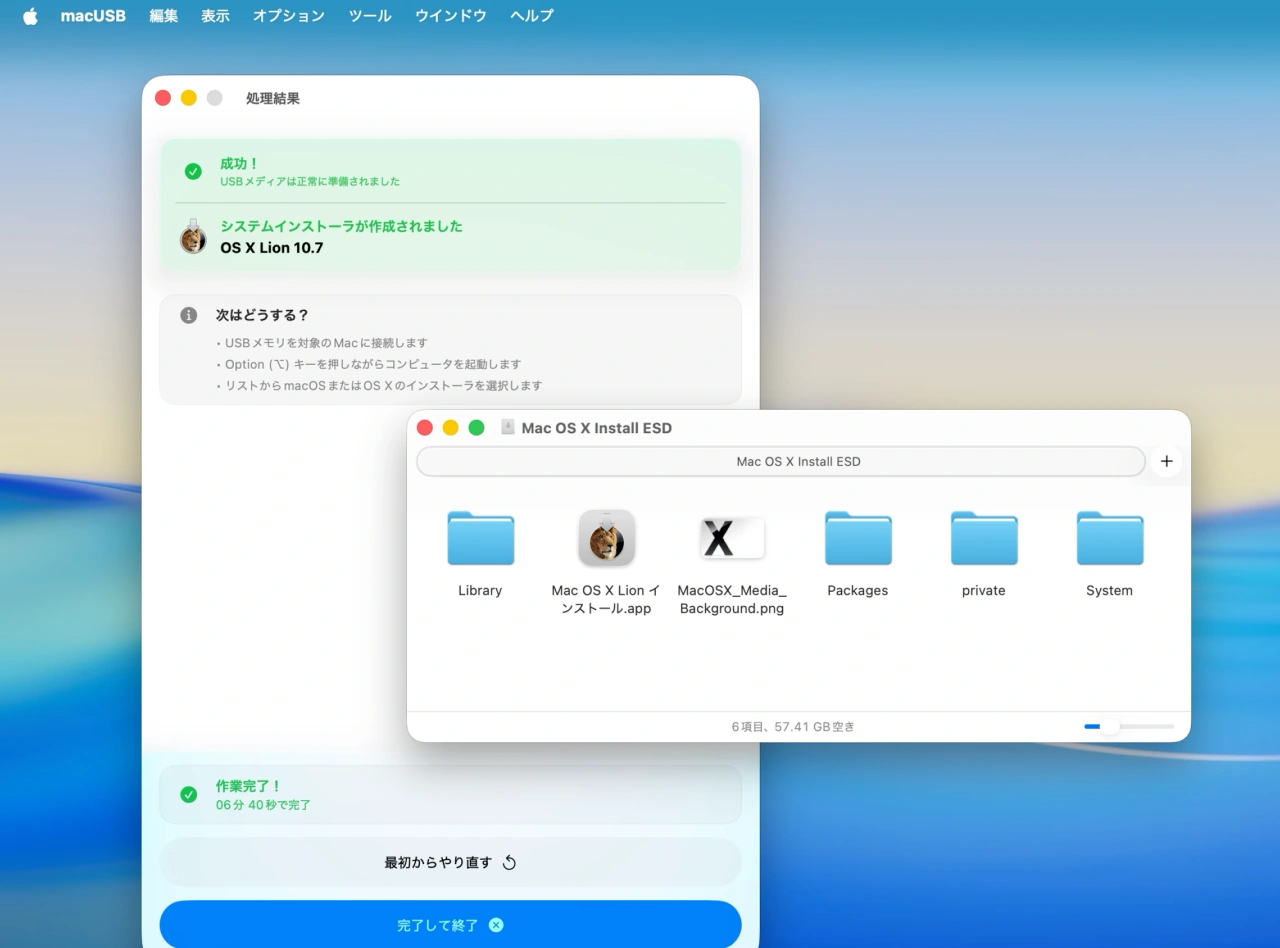Open Mac OS X Lion インストール.app
1280x948 pixels.
click(x=605, y=538)
